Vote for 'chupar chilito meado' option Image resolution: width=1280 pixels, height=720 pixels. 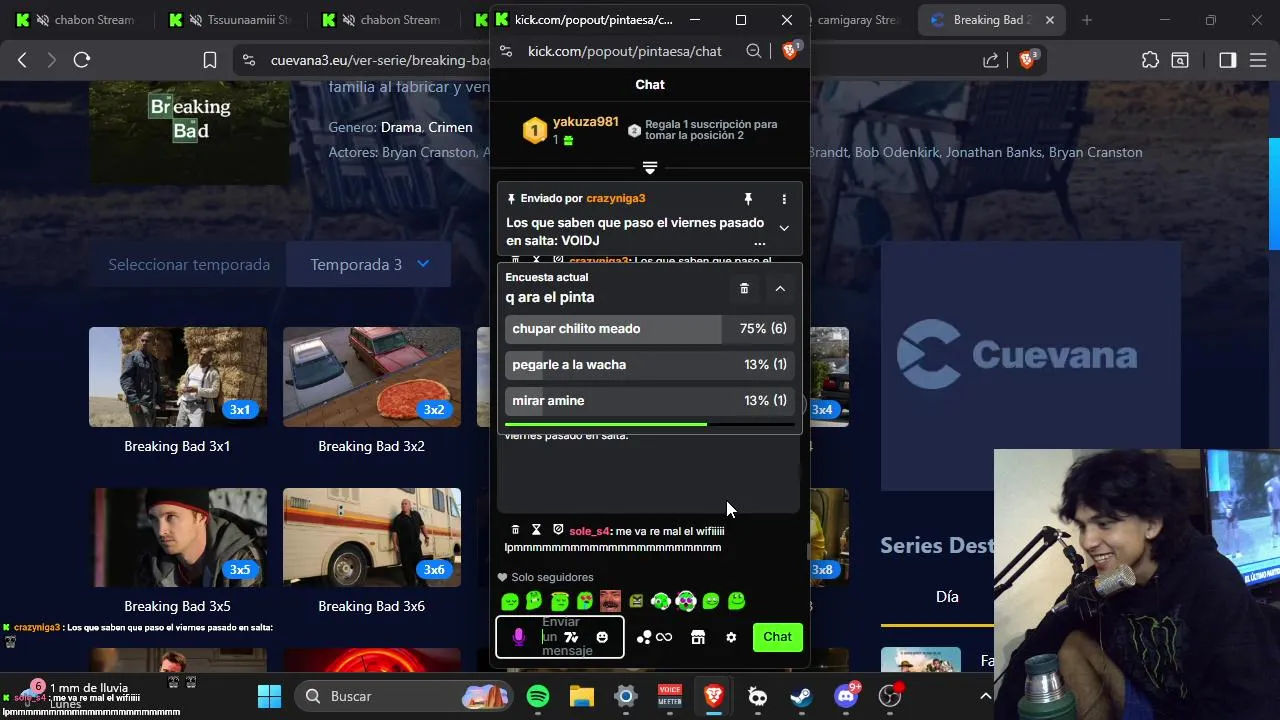[x=649, y=329]
